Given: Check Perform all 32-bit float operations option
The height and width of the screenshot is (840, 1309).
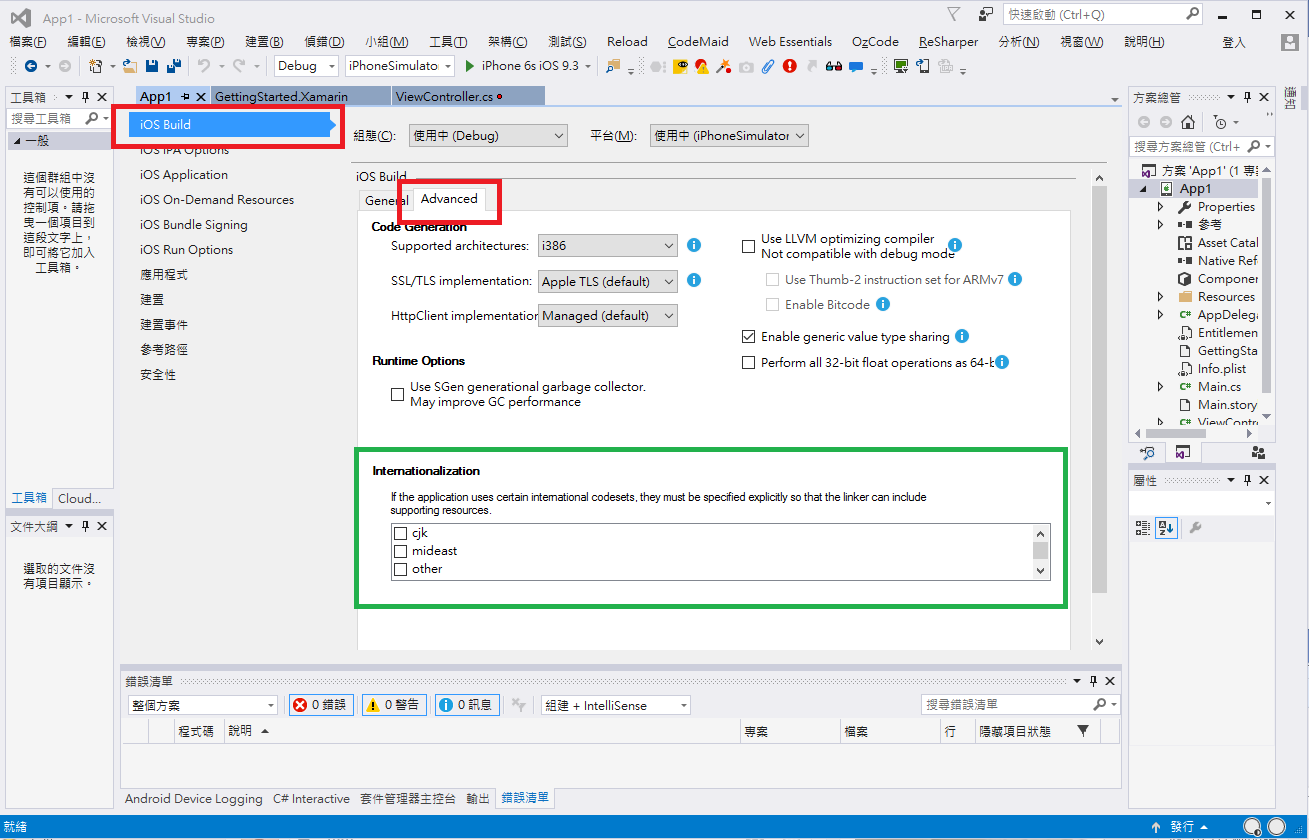Looking at the screenshot, I should coord(749,363).
